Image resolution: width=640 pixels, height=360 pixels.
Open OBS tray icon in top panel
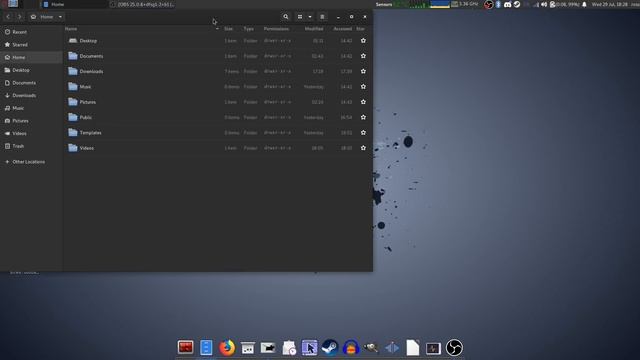click(488, 4)
